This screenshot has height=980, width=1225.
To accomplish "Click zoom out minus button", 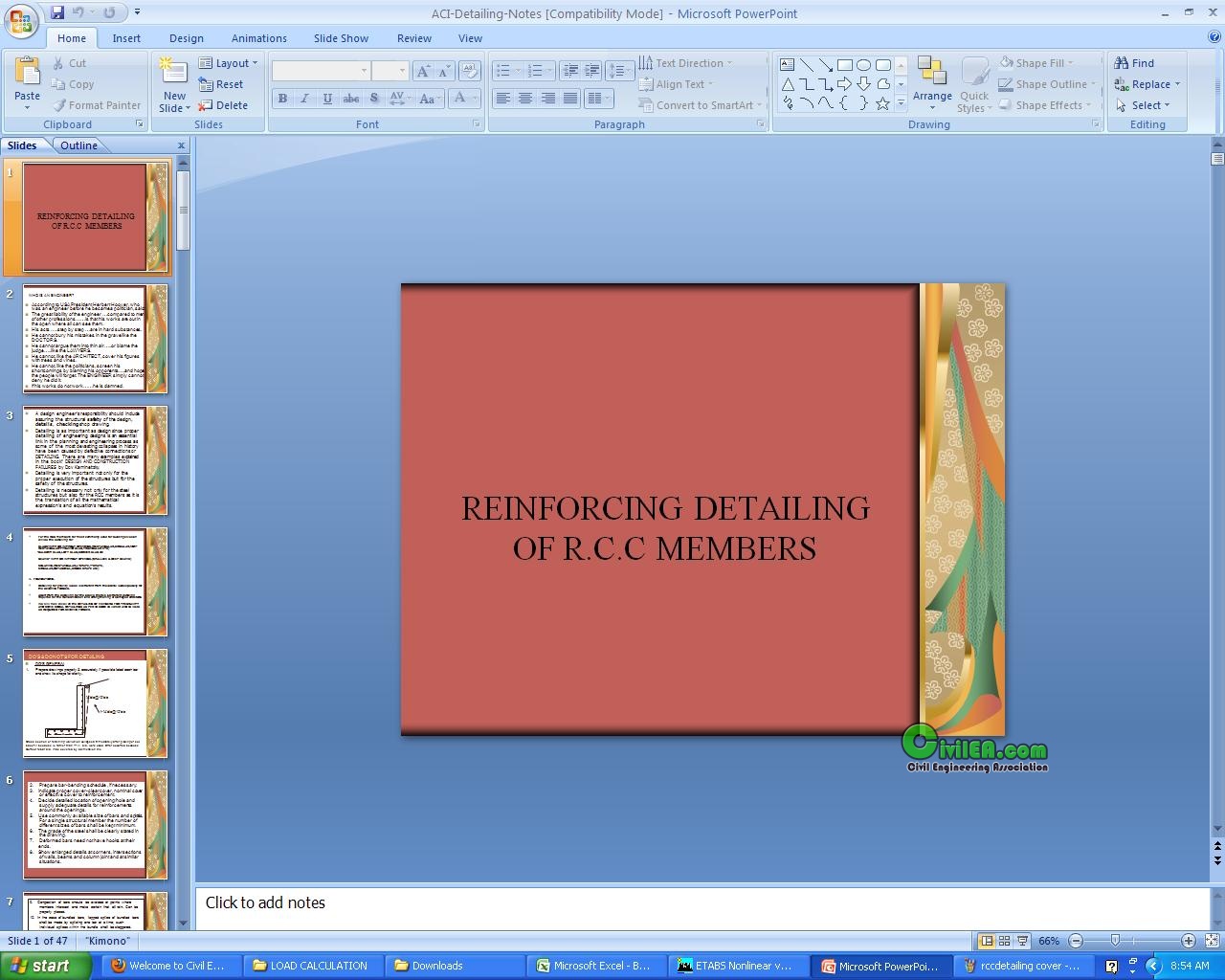I will pos(1076,941).
